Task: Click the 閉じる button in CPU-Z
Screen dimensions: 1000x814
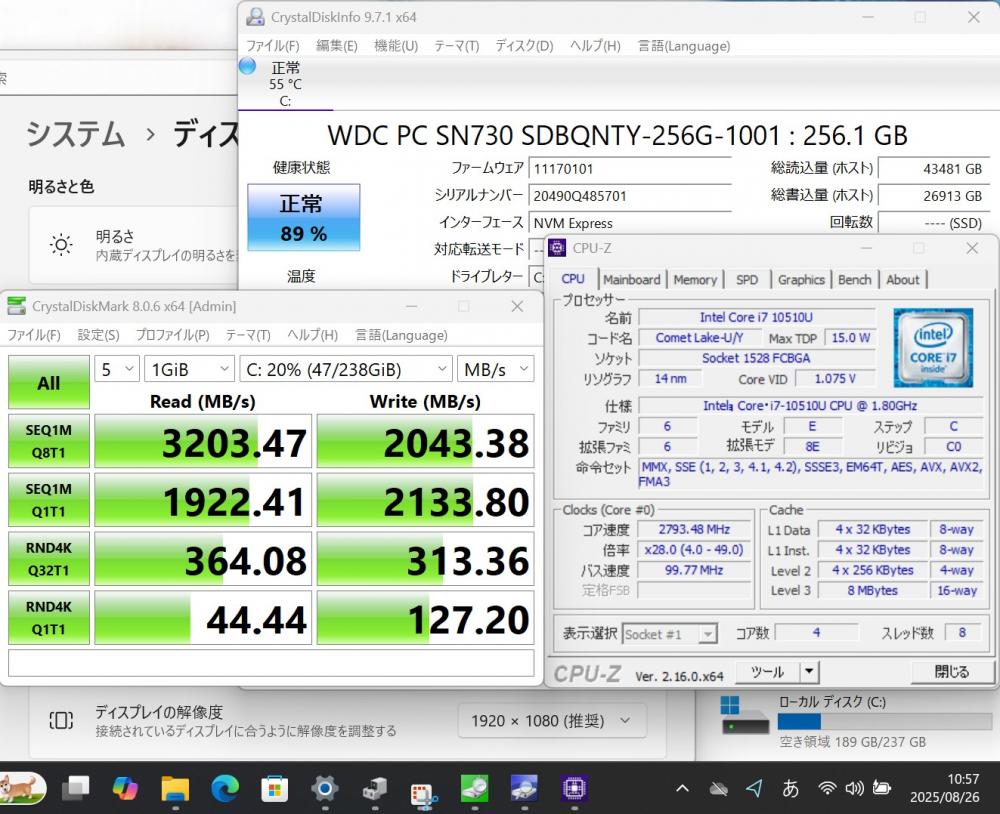Action: pyautogui.click(x=952, y=671)
